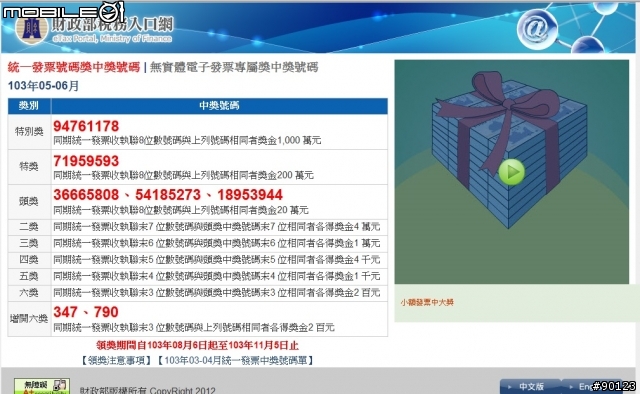640x394 pixels.
Task: Click the gift box video thumbnail
Action: coord(511,172)
